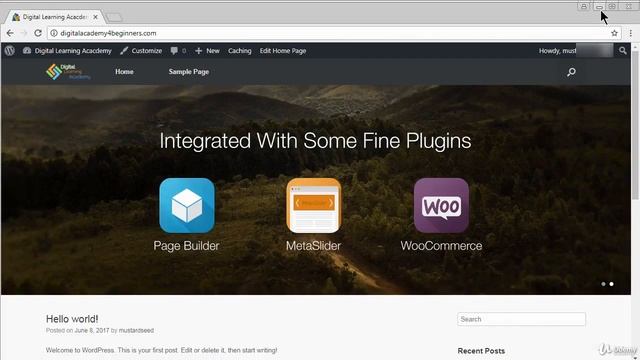Click Edit Home Page in admin bar
Screen dimensions: 640x360
click(x=283, y=51)
